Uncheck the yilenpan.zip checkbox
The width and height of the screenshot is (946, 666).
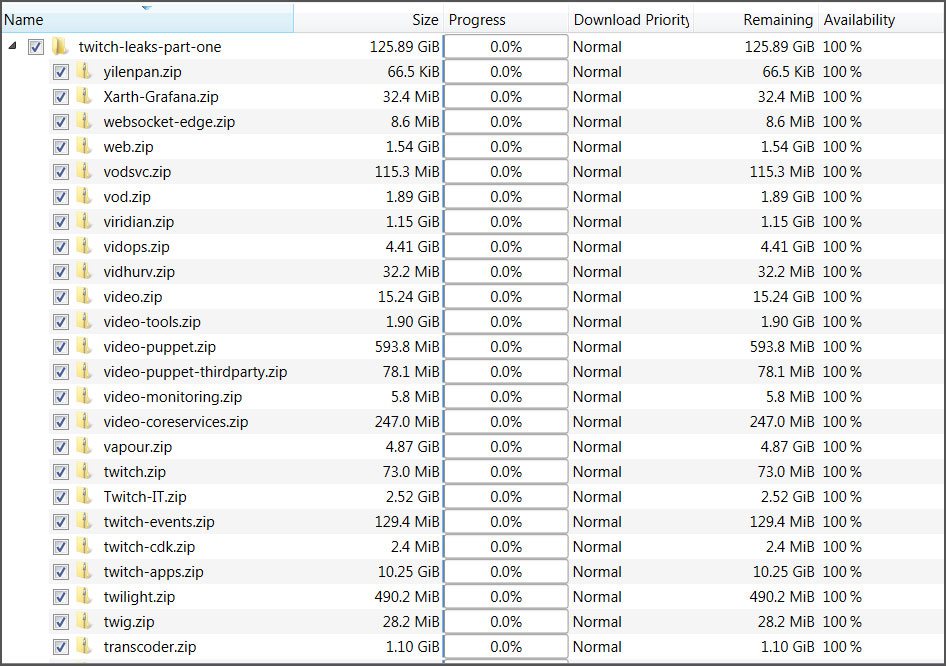coord(60,72)
